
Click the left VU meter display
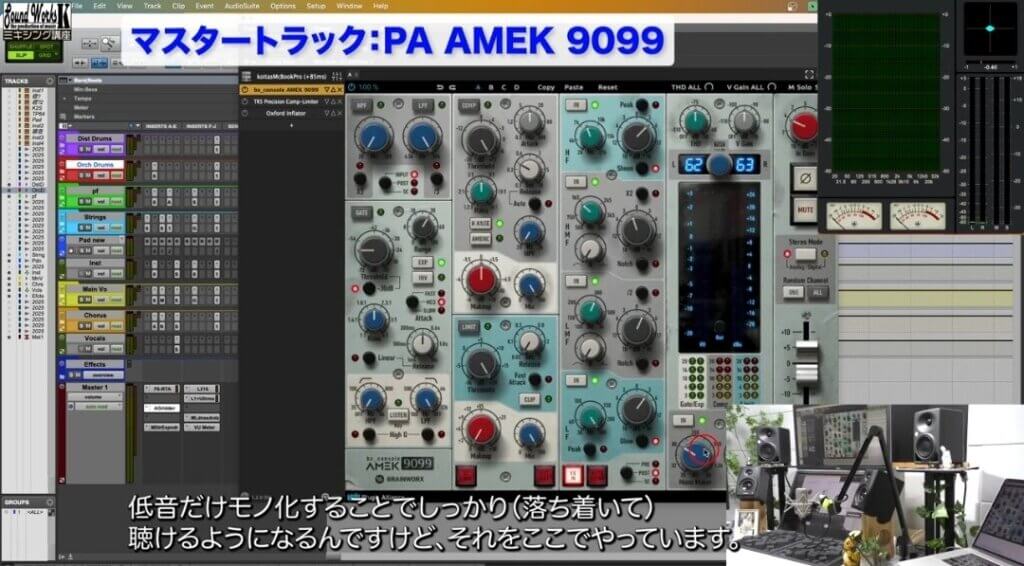pyautogui.click(x=853, y=215)
